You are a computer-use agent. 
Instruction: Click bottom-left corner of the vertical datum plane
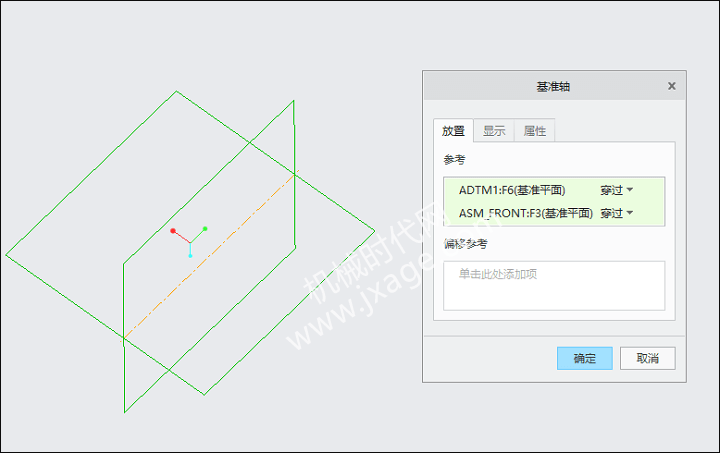click(x=124, y=412)
